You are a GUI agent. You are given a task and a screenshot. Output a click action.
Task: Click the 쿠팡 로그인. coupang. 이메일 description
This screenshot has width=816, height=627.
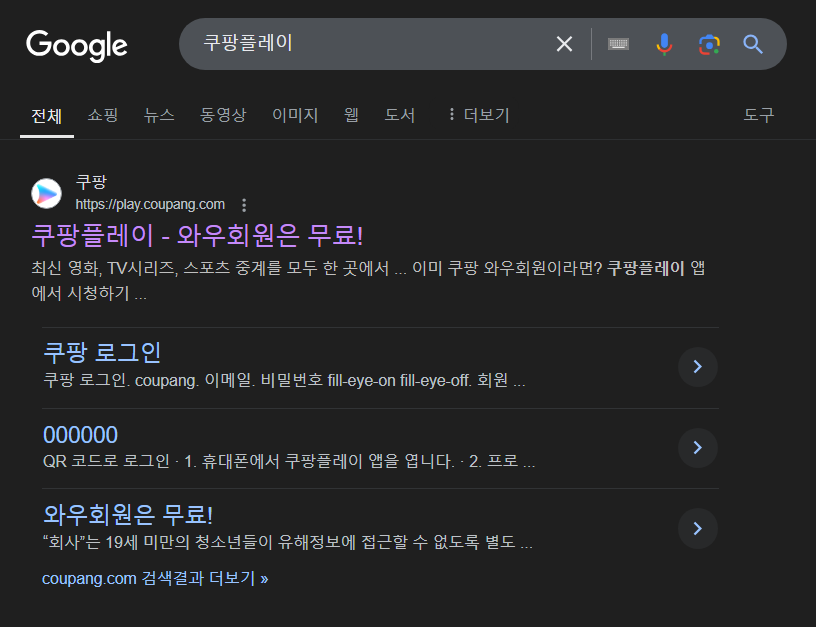click(284, 380)
